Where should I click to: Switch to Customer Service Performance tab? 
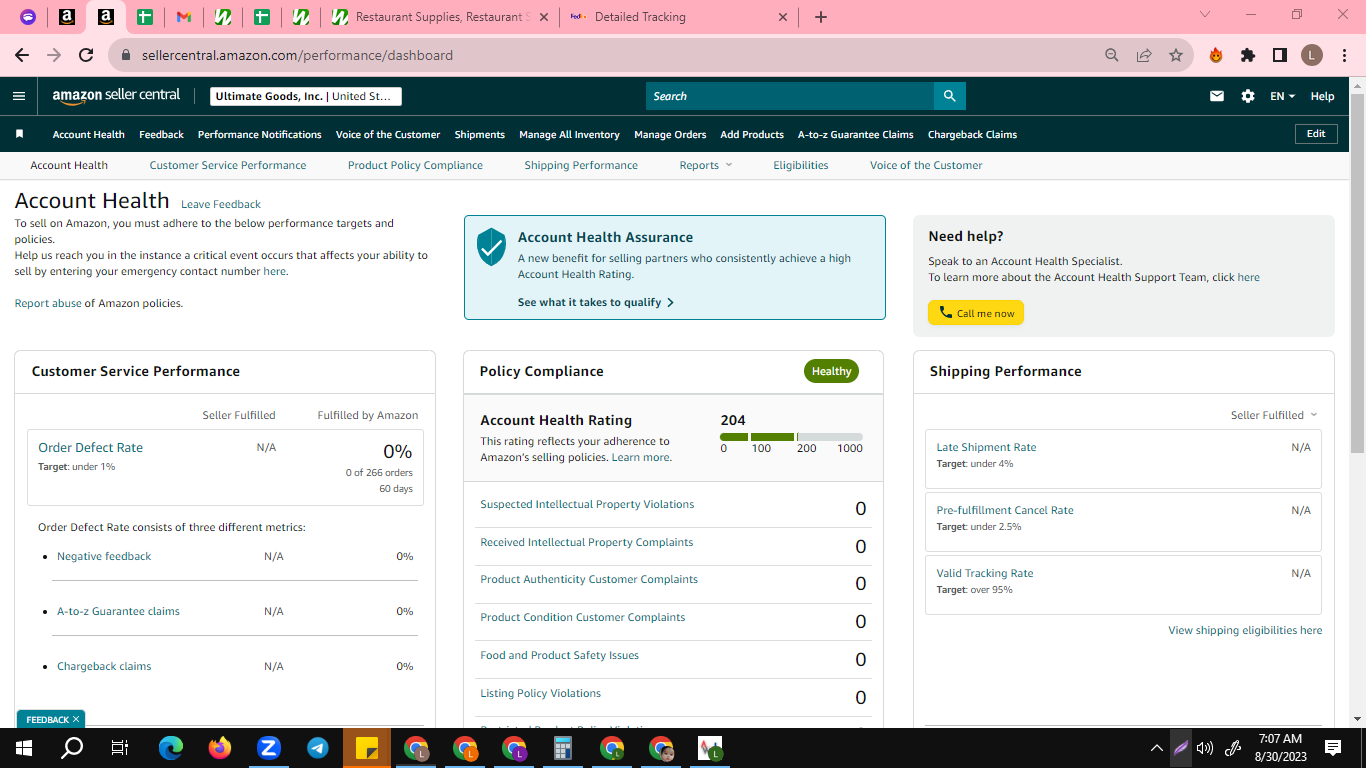(228, 165)
